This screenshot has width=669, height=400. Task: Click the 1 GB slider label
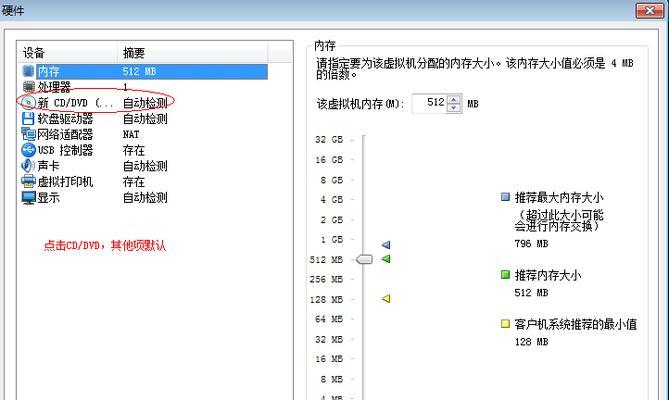332,240
